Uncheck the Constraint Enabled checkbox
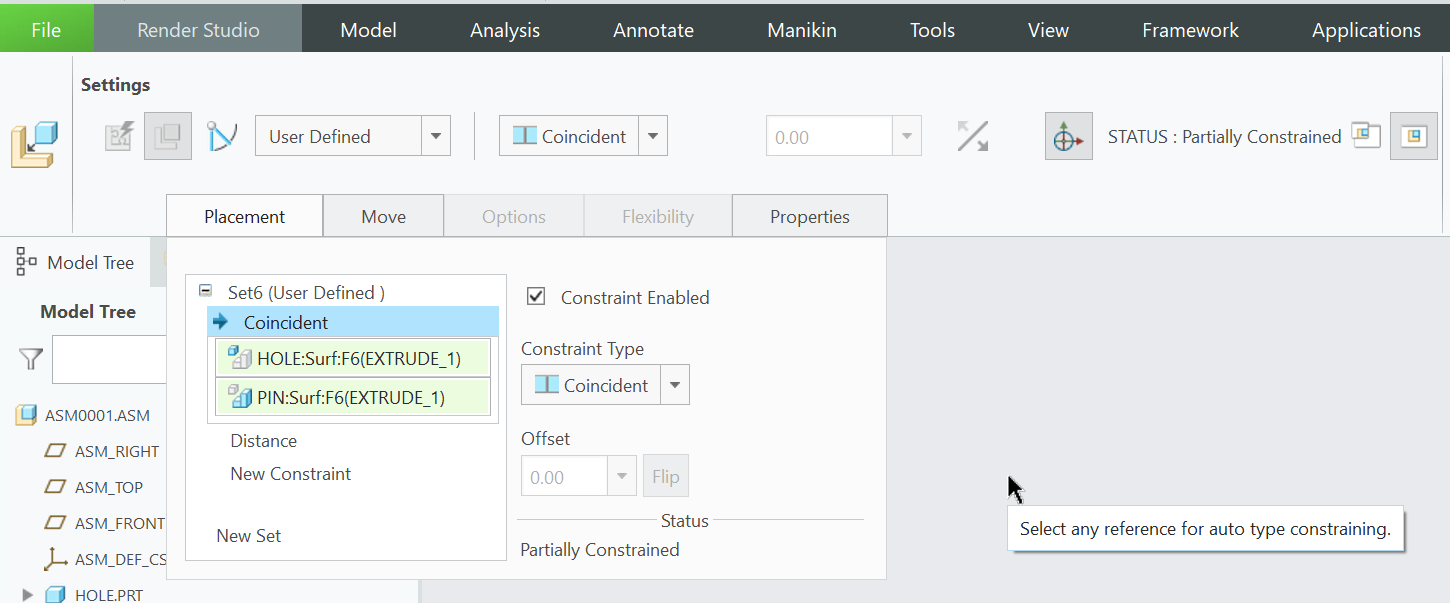This screenshot has height=603, width=1450. tap(537, 297)
